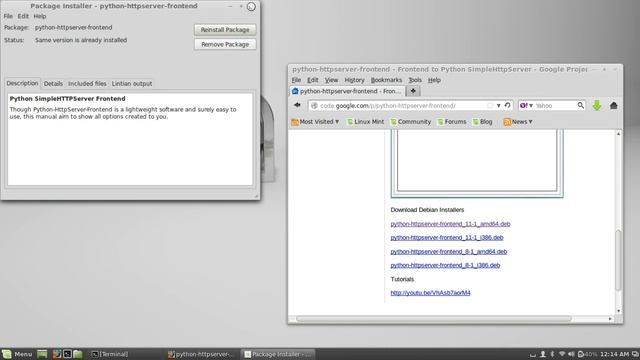Download python-httpserver-frontend_8-1_i386.deb
The height and width of the screenshot is (360, 640).
tap(445, 265)
